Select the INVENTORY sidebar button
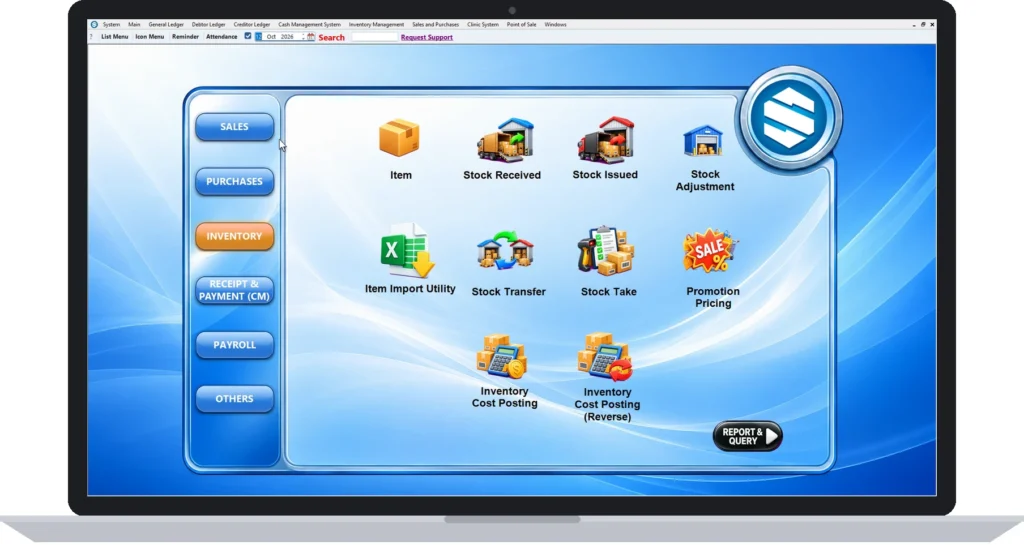 [234, 236]
